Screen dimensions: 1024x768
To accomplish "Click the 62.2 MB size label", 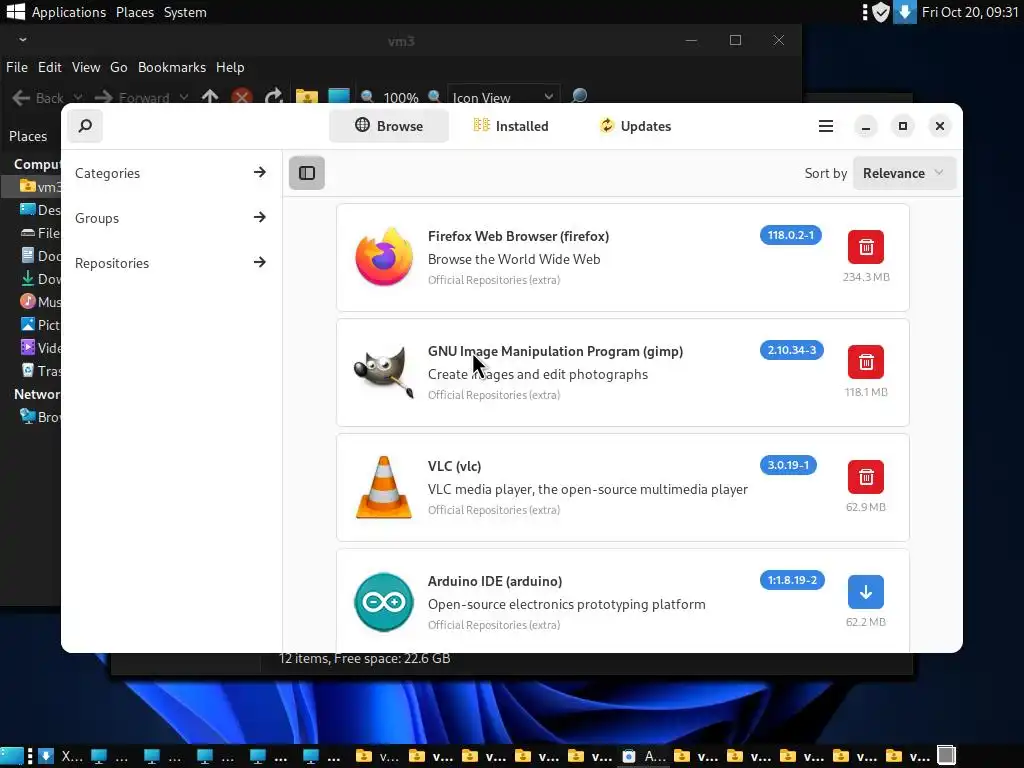I will [x=866, y=622].
